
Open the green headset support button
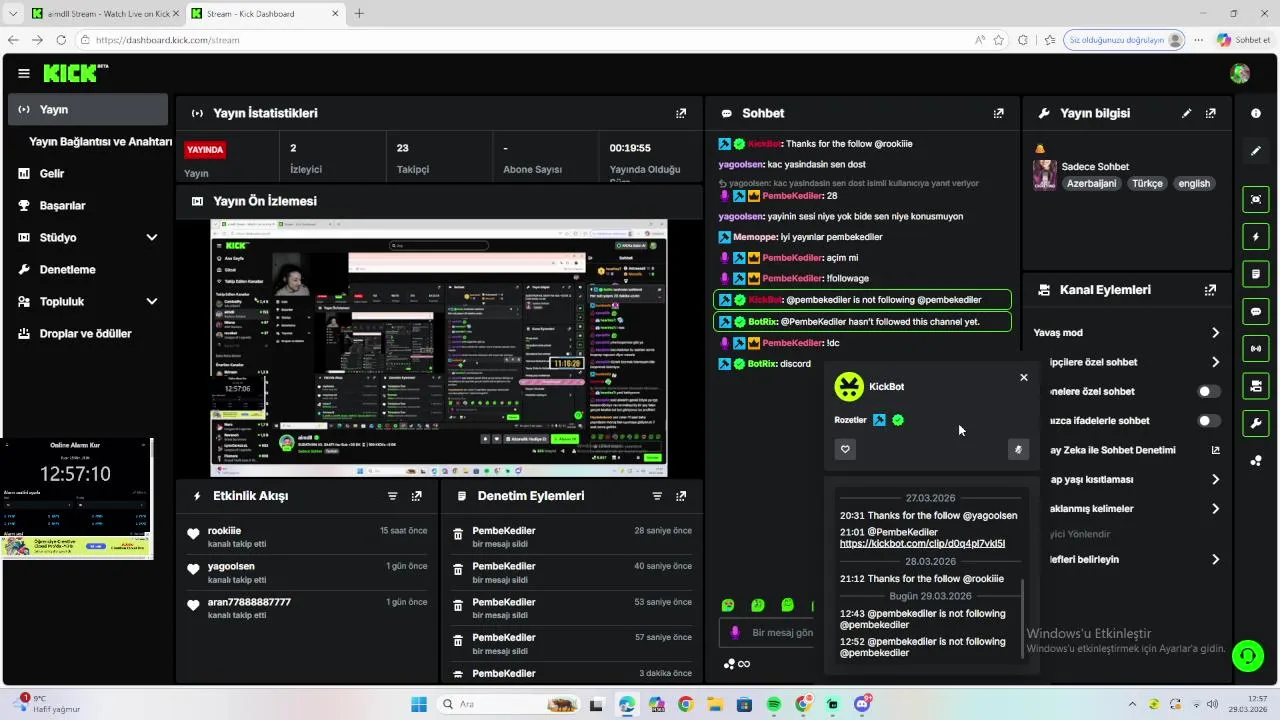click(x=1247, y=656)
